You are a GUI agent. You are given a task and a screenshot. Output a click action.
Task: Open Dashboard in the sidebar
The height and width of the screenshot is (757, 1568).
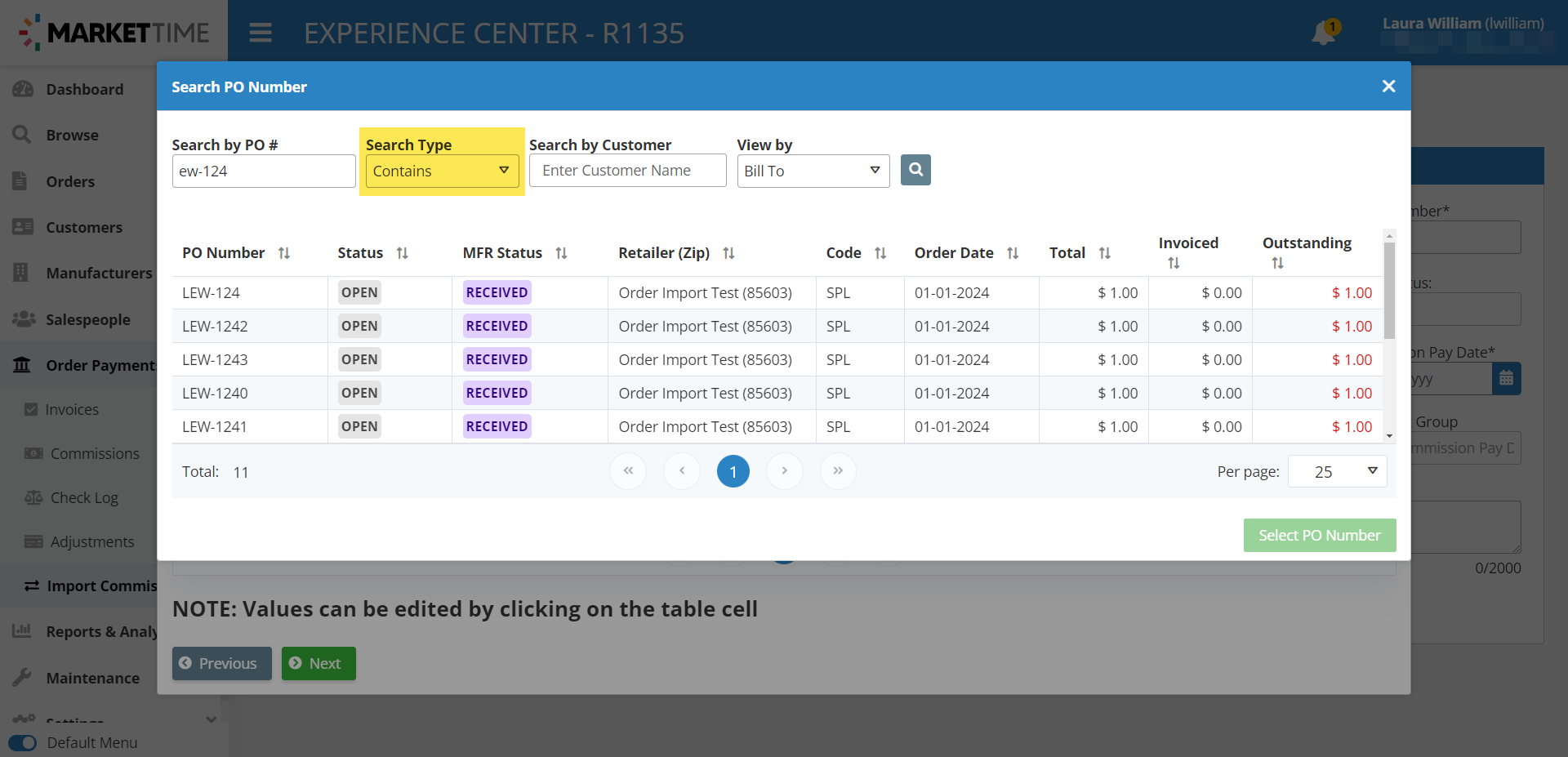click(x=84, y=89)
